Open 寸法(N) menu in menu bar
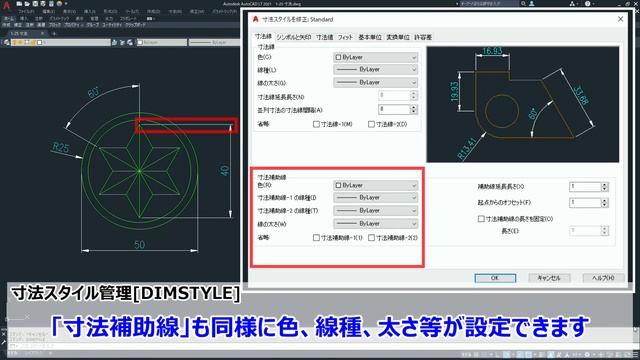The width and height of the screenshot is (640, 360). tap(175, 11)
